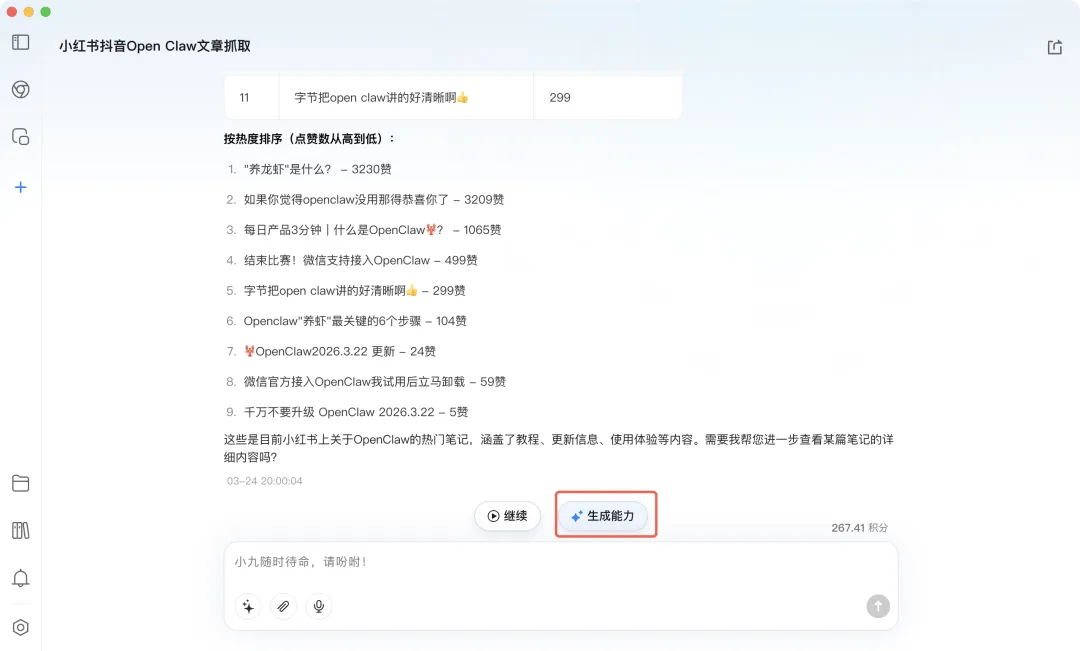
Task: Click list item 结束比赛！微信支持接入OpenClaw
Action: (360, 260)
